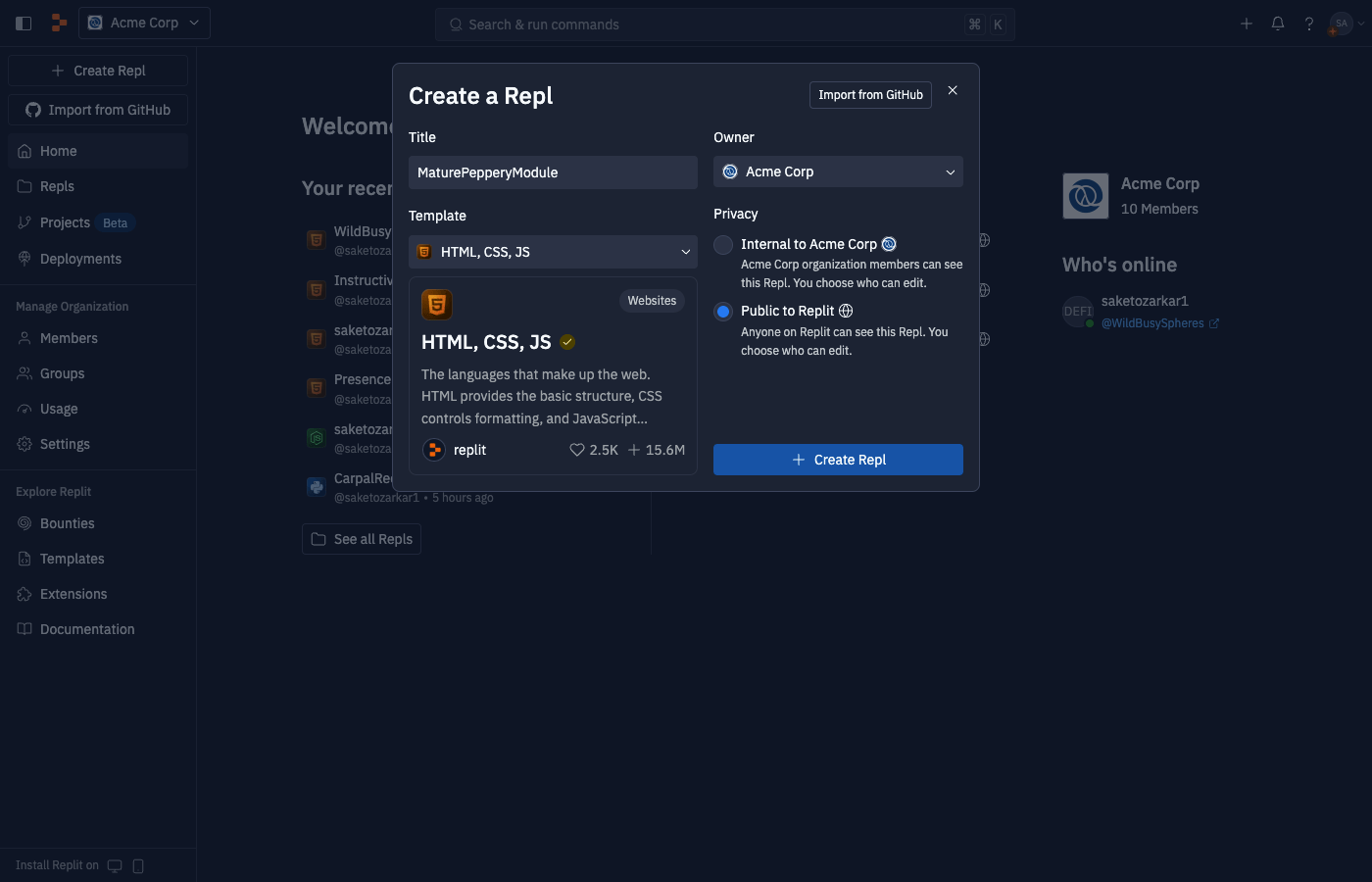Open Usage in sidebar
This screenshot has height=882, width=1372.
click(98, 409)
